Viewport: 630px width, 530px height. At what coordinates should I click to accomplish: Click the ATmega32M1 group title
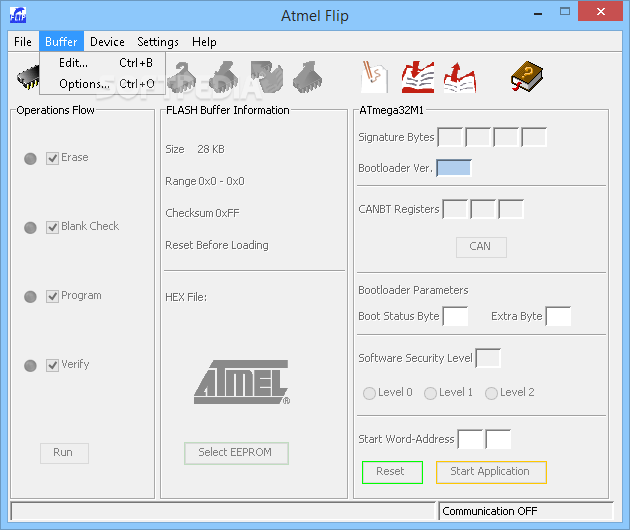pyautogui.click(x=391, y=110)
